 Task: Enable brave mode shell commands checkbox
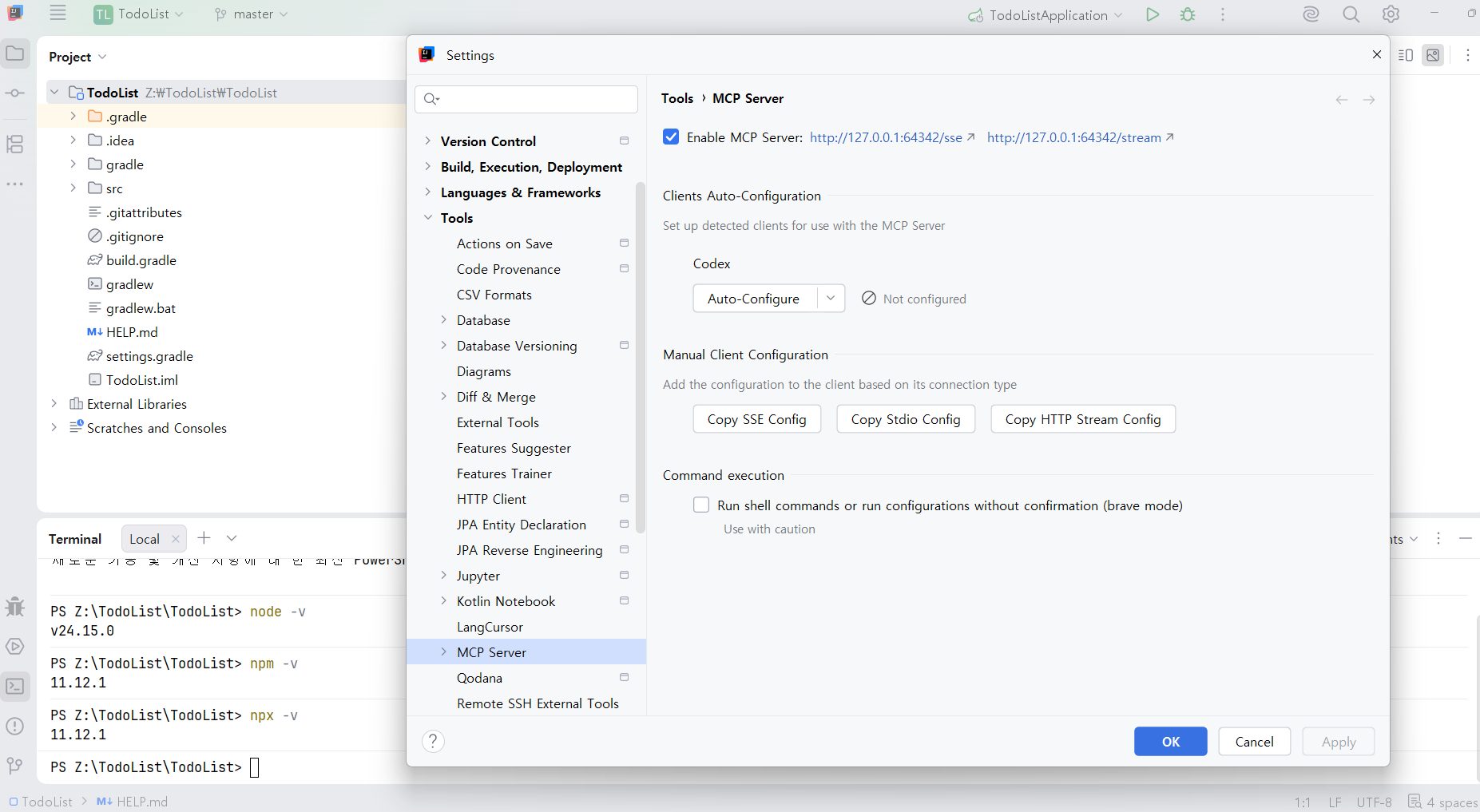pyautogui.click(x=701, y=505)
